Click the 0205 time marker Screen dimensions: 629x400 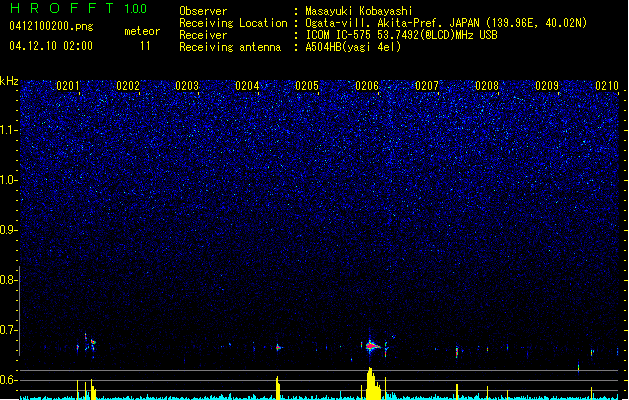(306, 86)
